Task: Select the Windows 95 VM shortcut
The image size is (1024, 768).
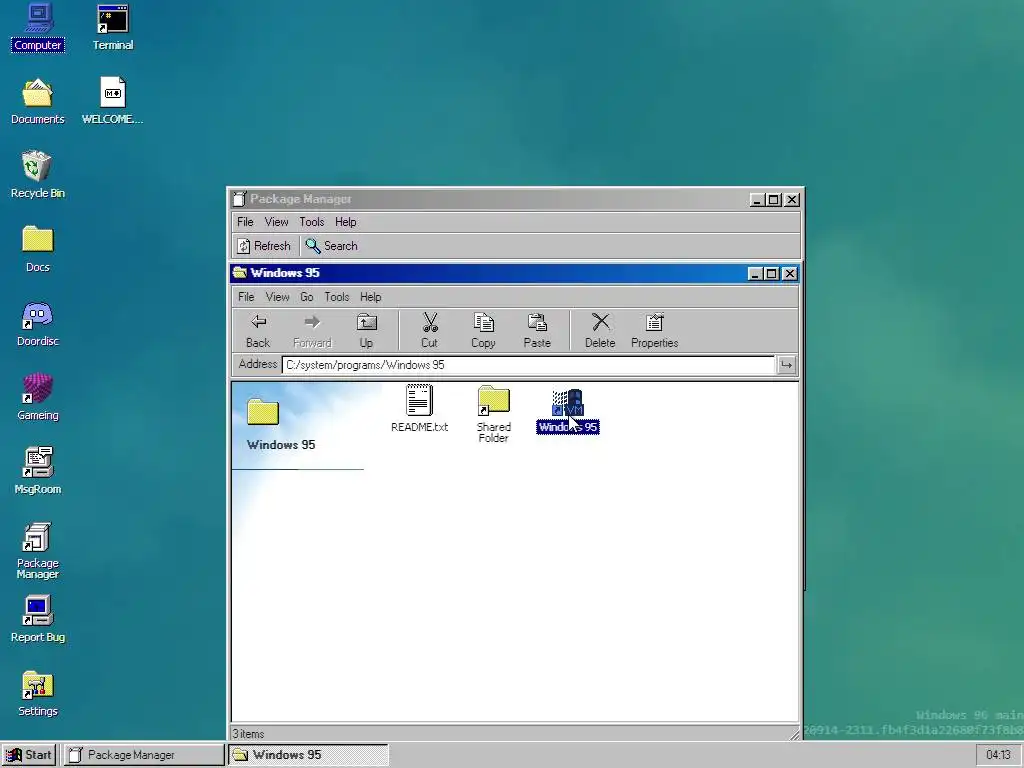Action: point(568,410)
